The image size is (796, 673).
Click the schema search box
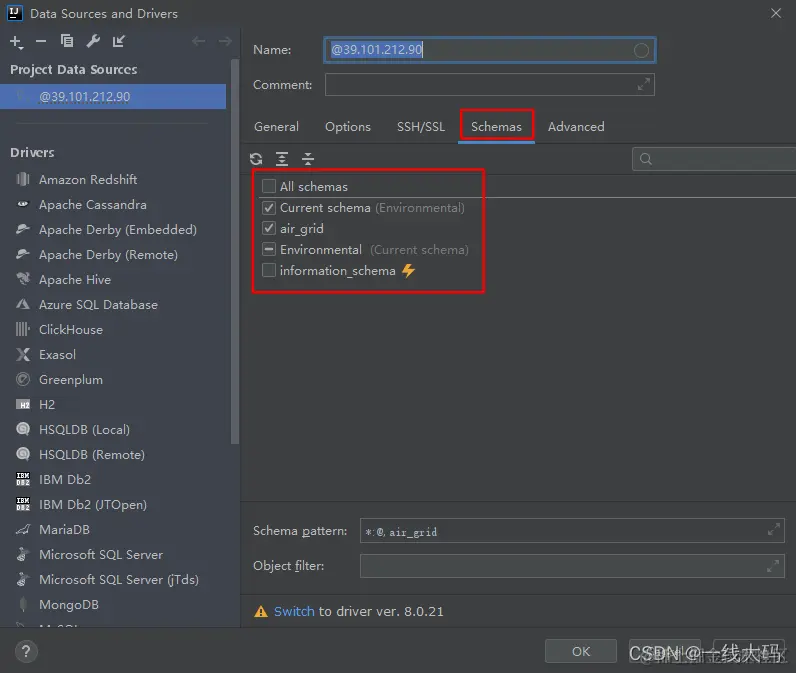click(x=714, y=159)
